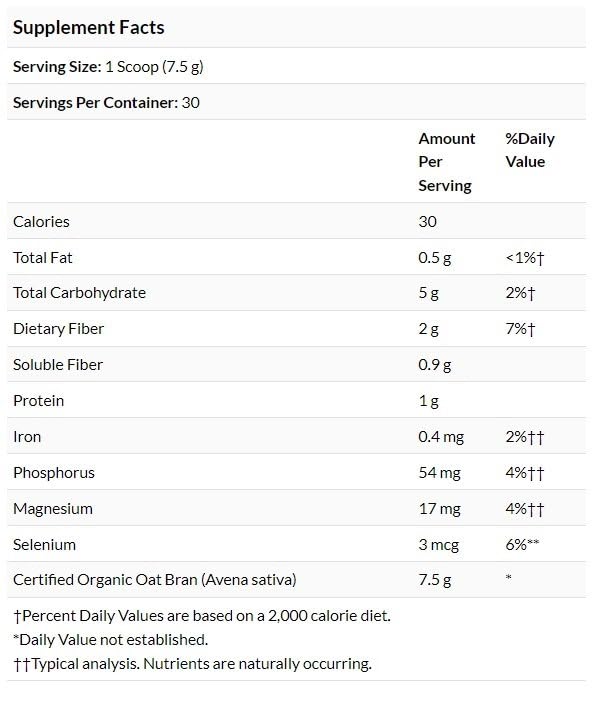Click the Servings Per Container row
This screenshot has height=715, width=612.
click(x=106, y=102)
